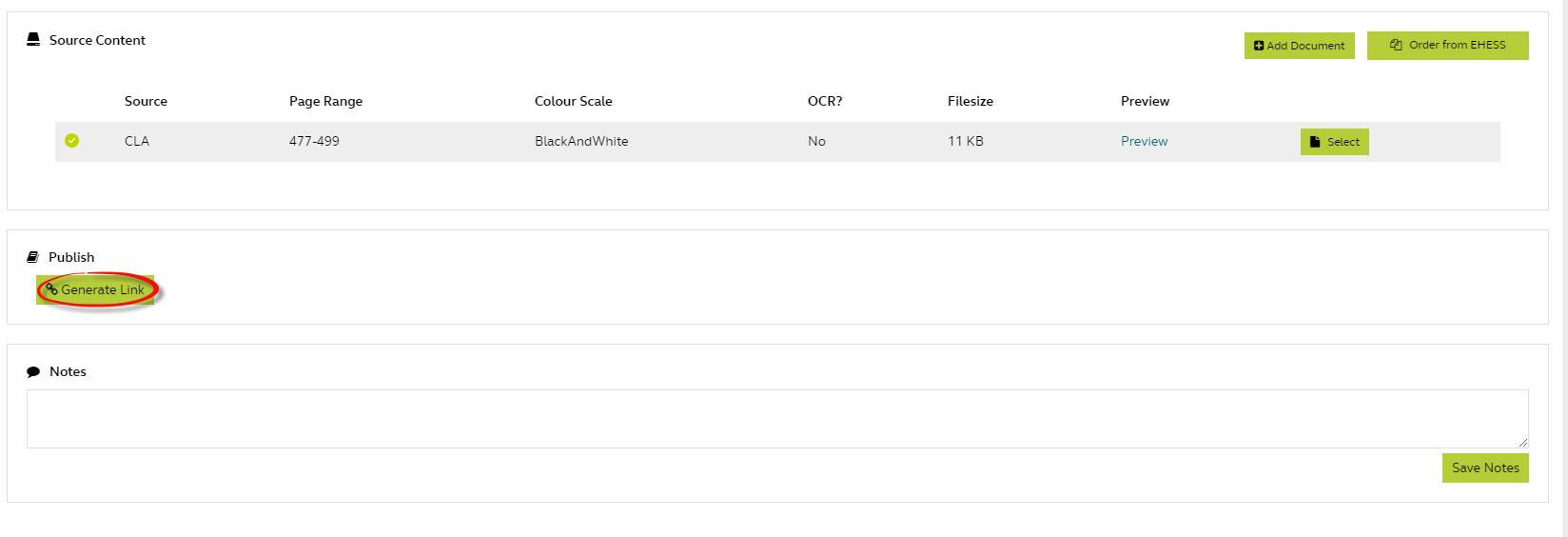Click the green checkmark in the CLA row
The height and width of the screenshot is (537, 1568).
71,141
